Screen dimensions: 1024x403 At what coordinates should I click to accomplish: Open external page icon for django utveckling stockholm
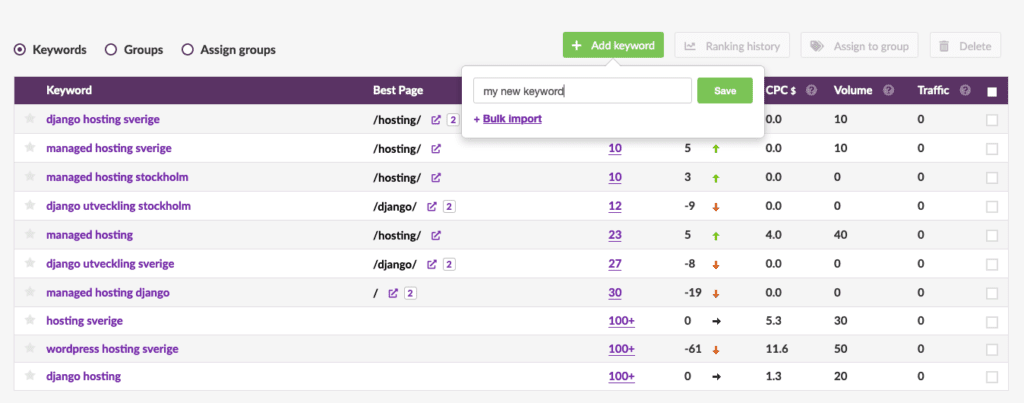[x=432, y=207]
